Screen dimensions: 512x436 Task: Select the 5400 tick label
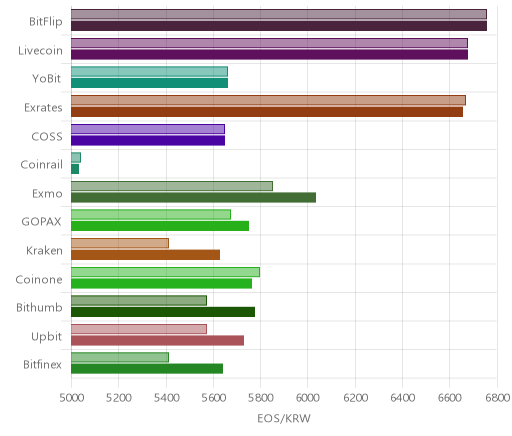[x=166, y=398]
